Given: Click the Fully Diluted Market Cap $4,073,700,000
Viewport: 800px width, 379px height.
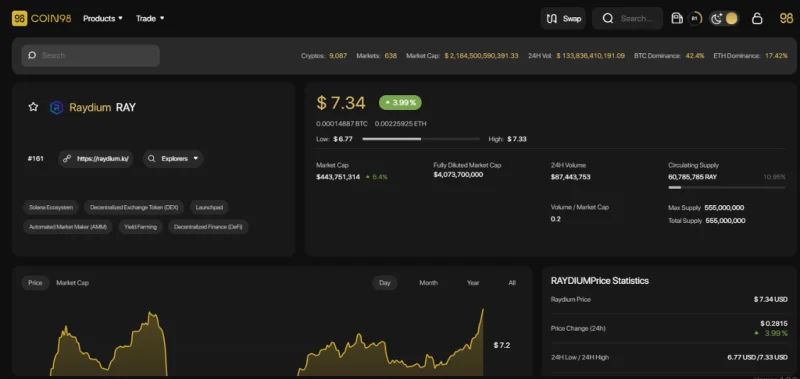Looking at the screenshot, I should 458,174.
